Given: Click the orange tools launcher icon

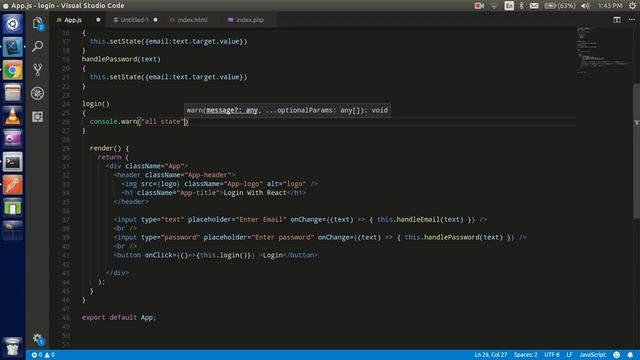Looking at the screenshot, I should click(x=12, y=185).
